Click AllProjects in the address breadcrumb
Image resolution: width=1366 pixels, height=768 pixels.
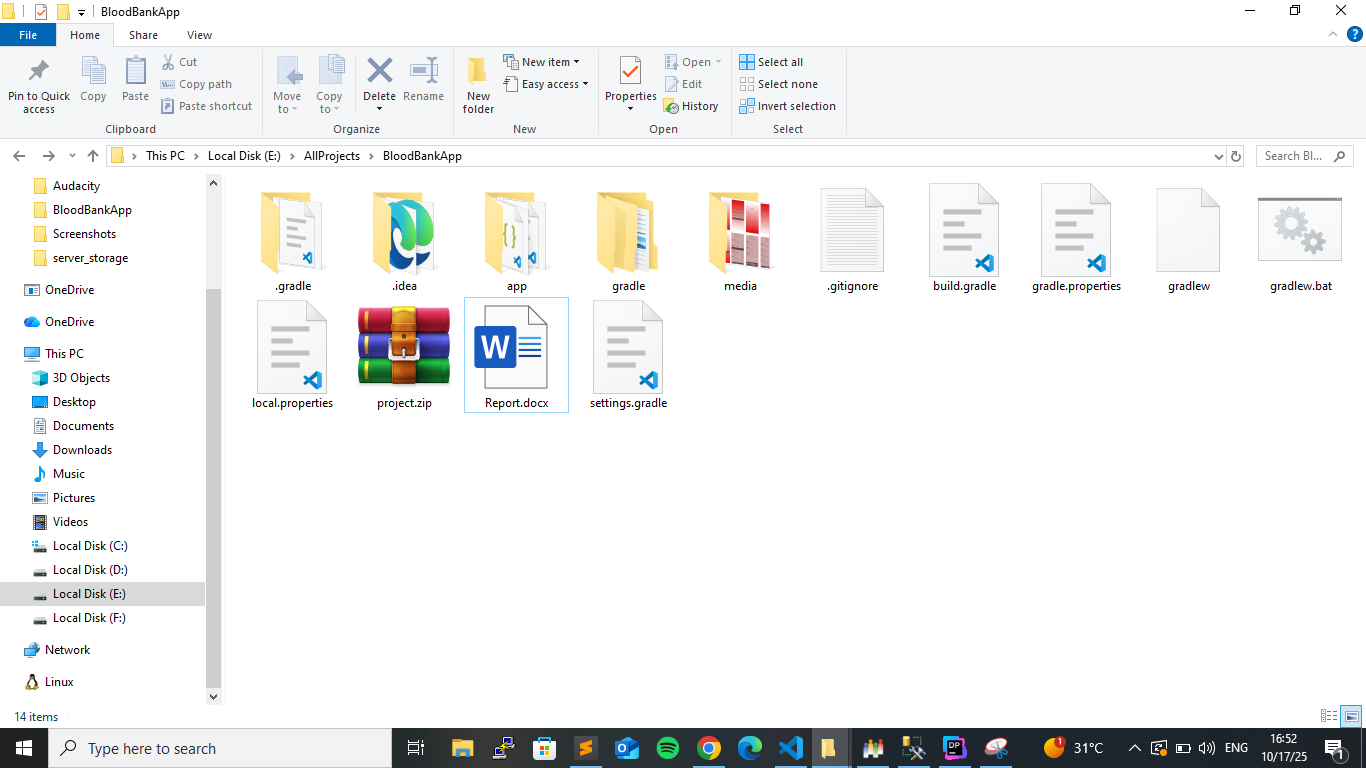[331, 156]
